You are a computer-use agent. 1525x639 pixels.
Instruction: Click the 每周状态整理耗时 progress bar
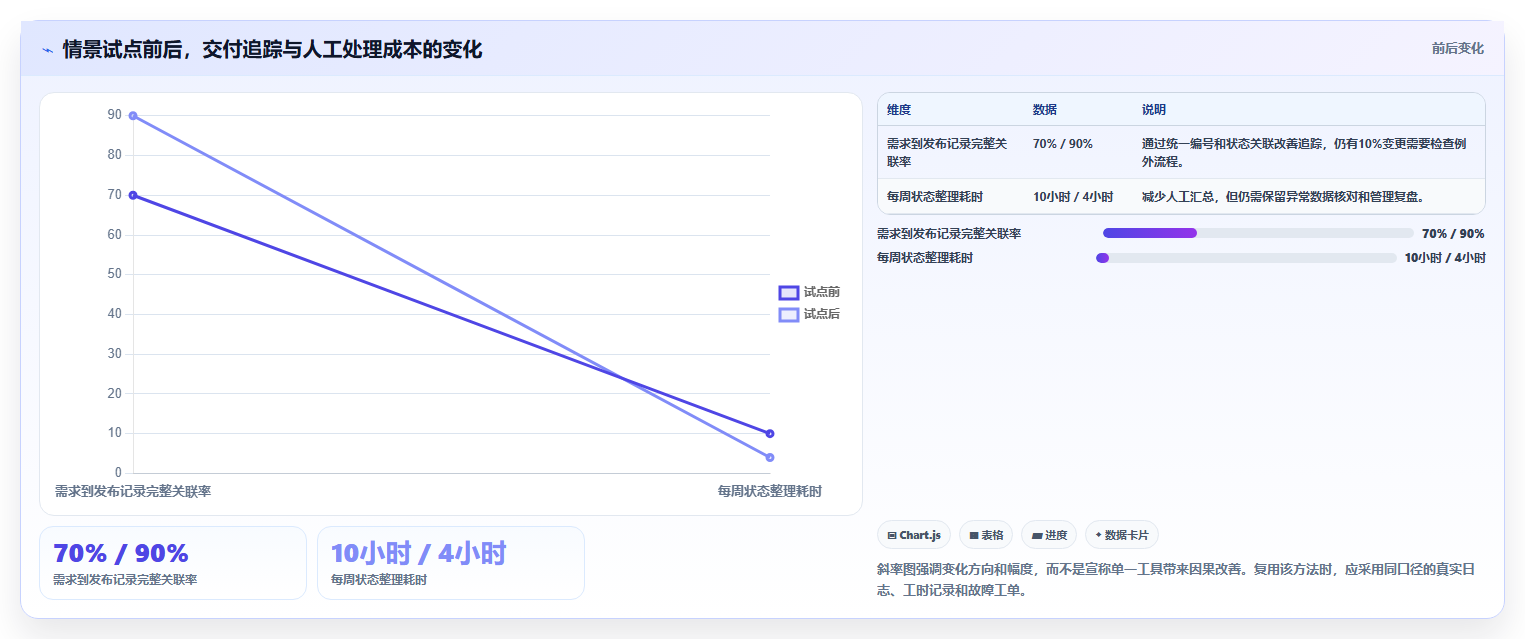pyautogui.click(x=1246, y=258)
